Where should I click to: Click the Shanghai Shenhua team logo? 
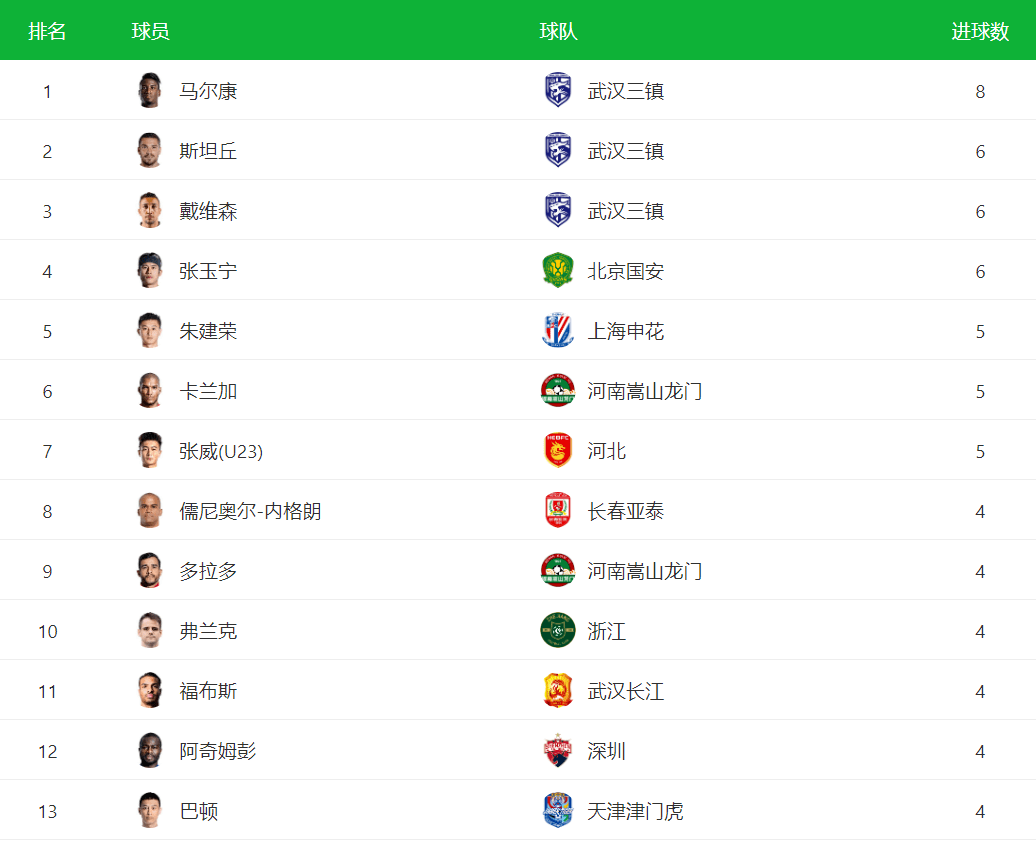click(x=558, y=330)
